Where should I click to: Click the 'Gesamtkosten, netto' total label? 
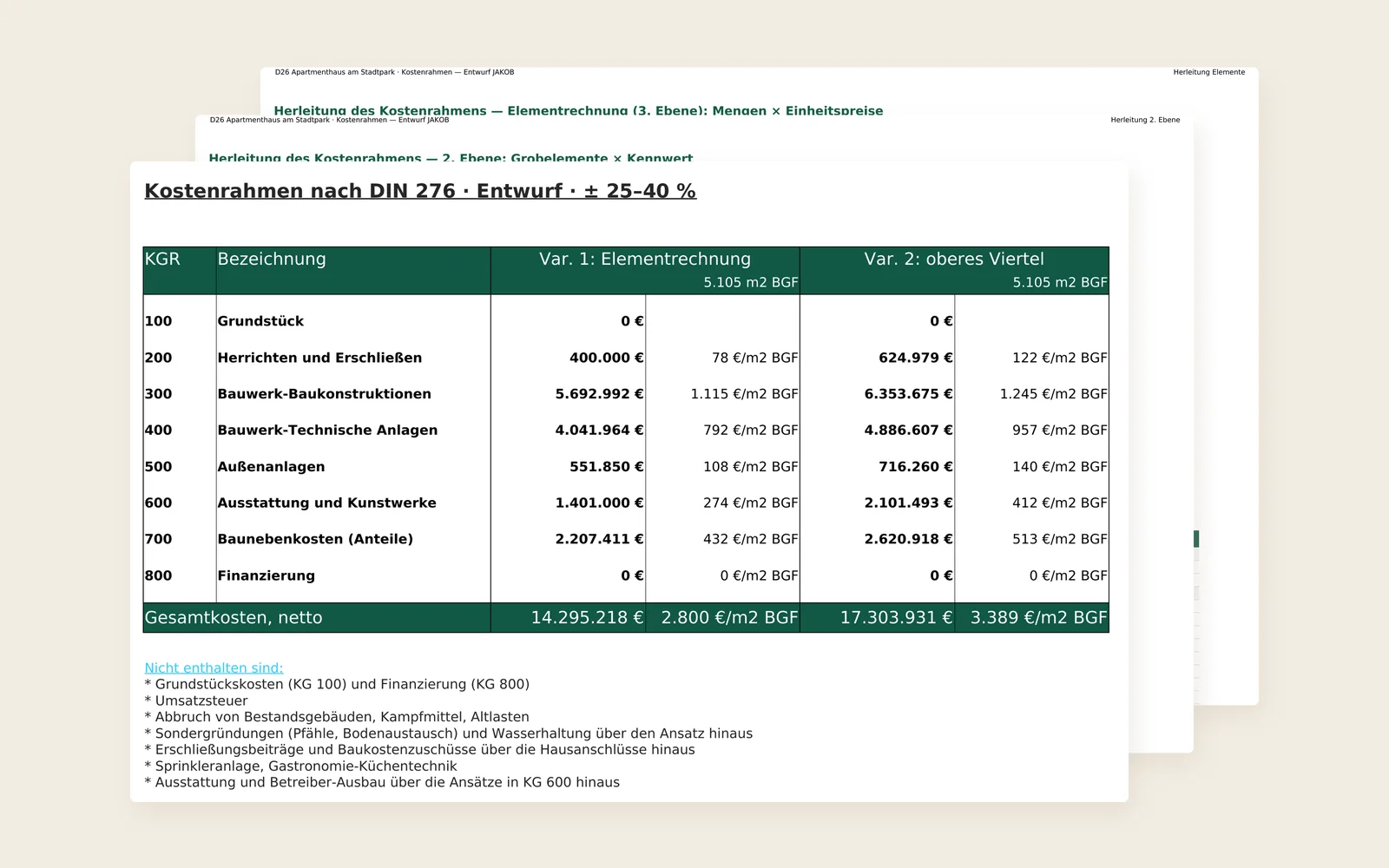click(233, 618)
